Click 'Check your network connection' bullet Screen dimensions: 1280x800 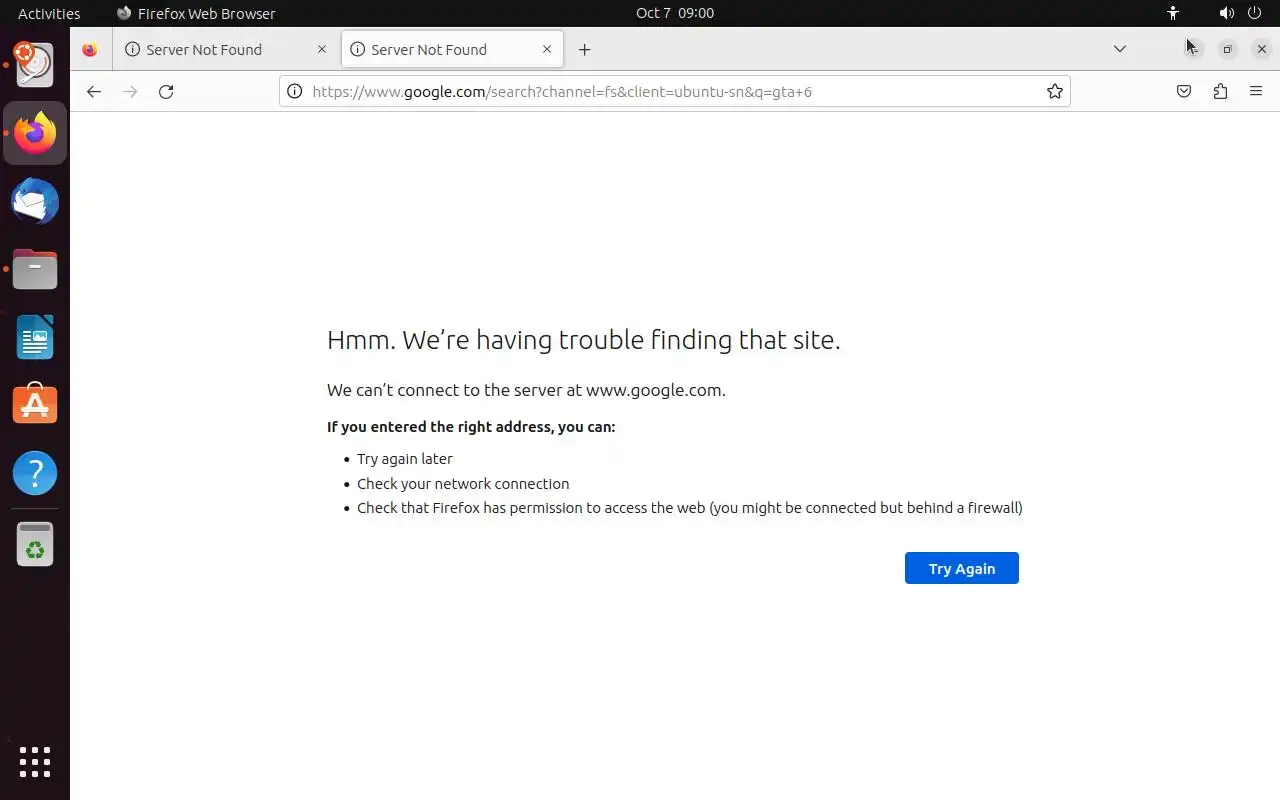[463, 483]
